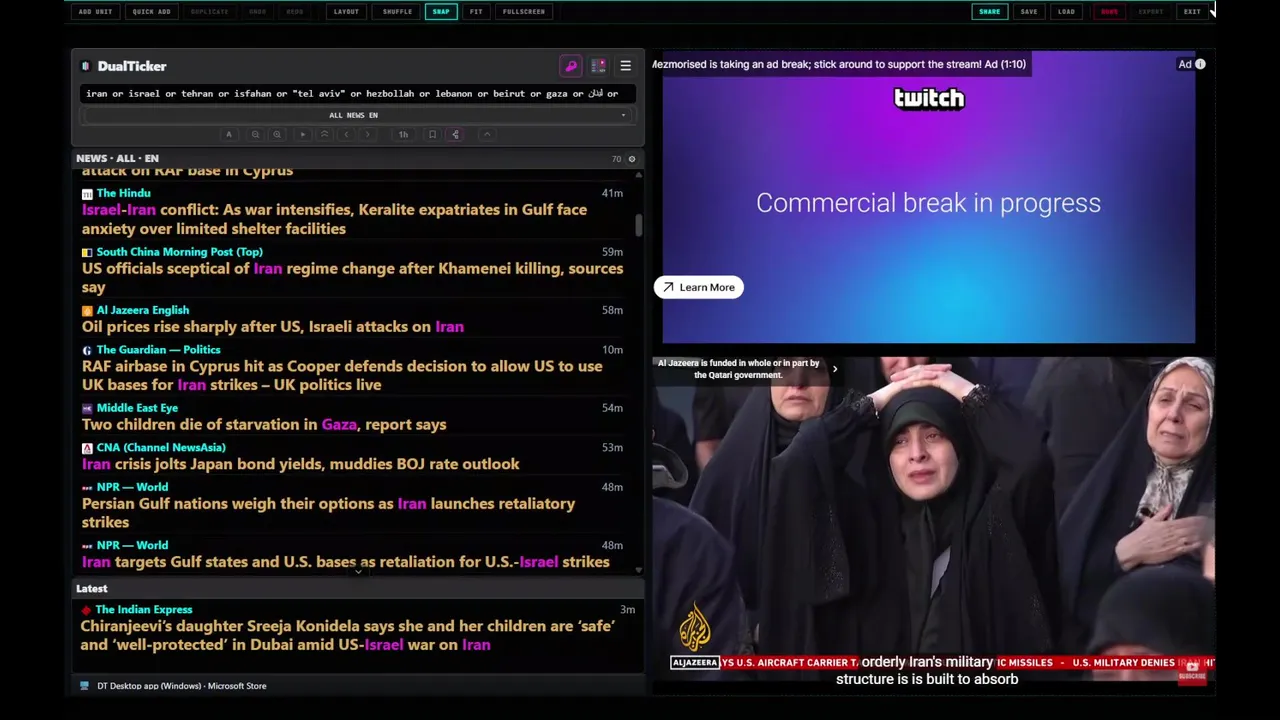Viewport: 1280px width, 720px height.
Task: Click the news list vertical scrollbar thumb
Action: coord(638,226)
